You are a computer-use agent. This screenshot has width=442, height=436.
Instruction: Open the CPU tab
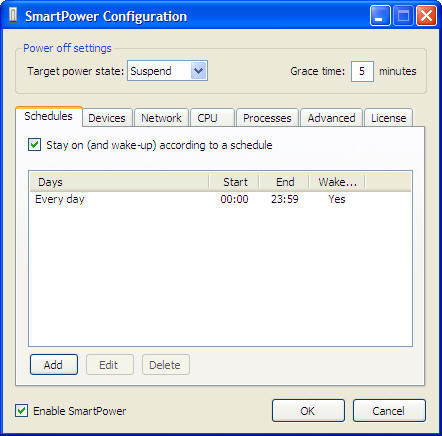pyautogui.click(x=212, y=118)
